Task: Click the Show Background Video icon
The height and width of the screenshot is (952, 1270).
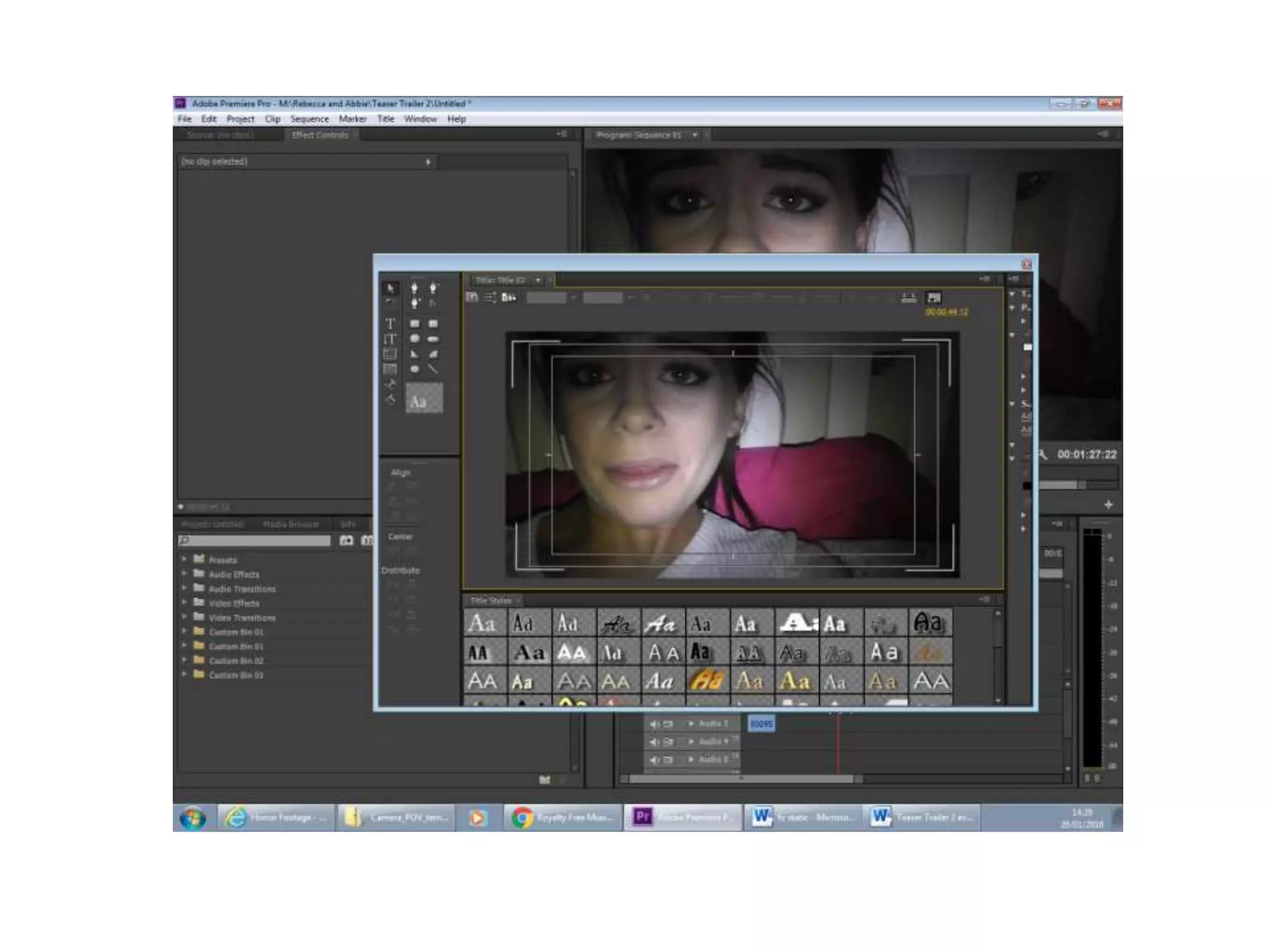Action: click(933, 298)
